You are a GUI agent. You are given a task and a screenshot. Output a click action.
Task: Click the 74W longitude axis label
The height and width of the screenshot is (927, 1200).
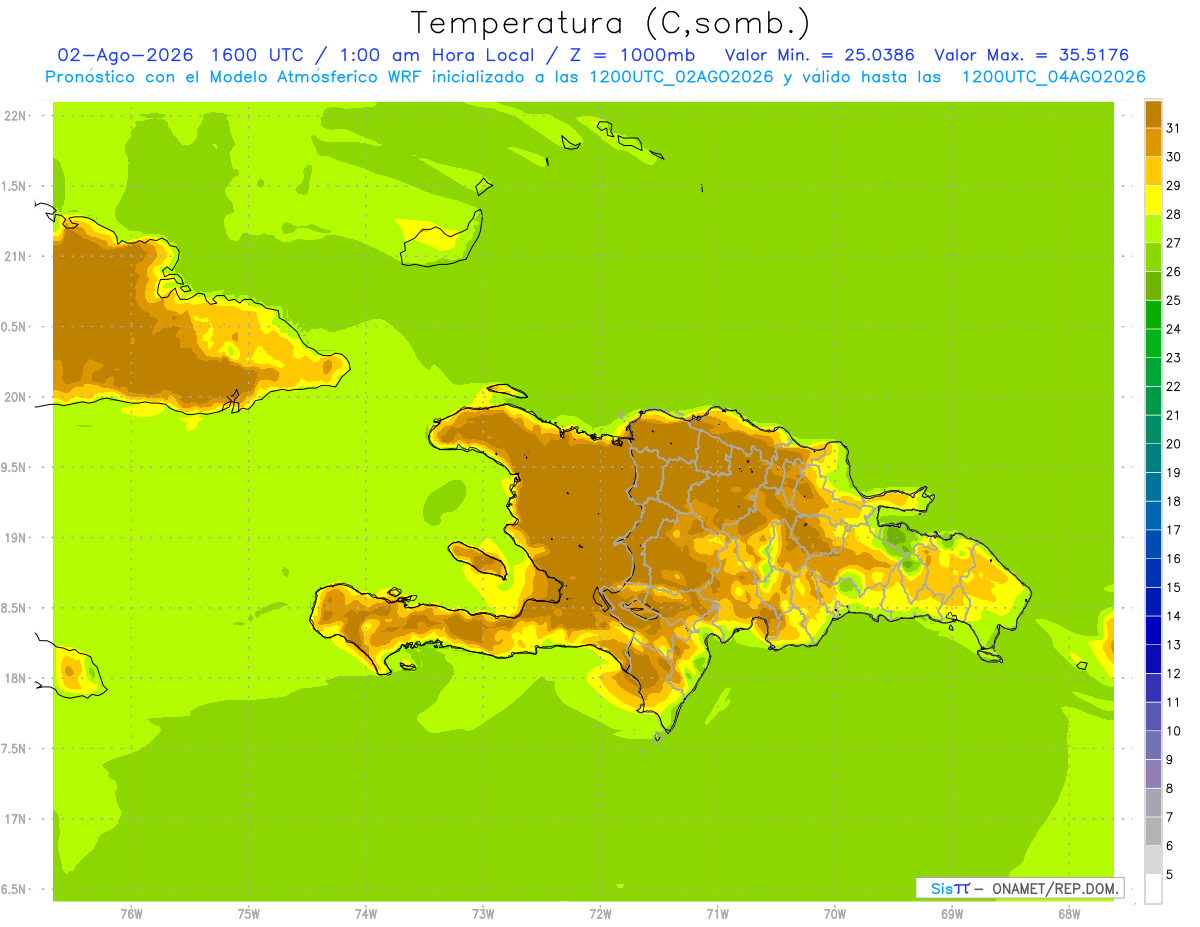[365, 914]
